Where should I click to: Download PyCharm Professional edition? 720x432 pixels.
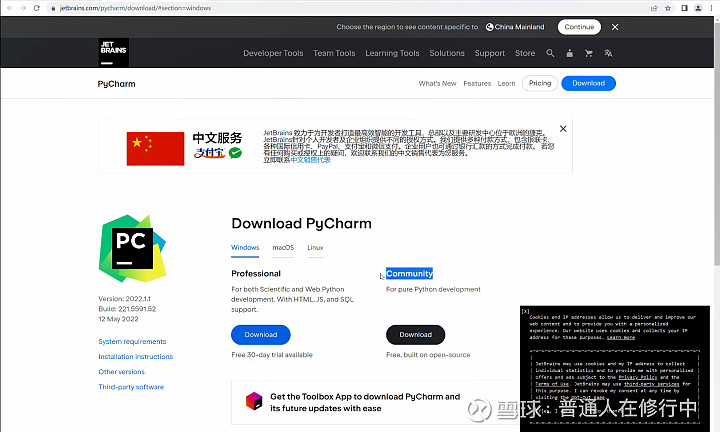coord(260,335)
